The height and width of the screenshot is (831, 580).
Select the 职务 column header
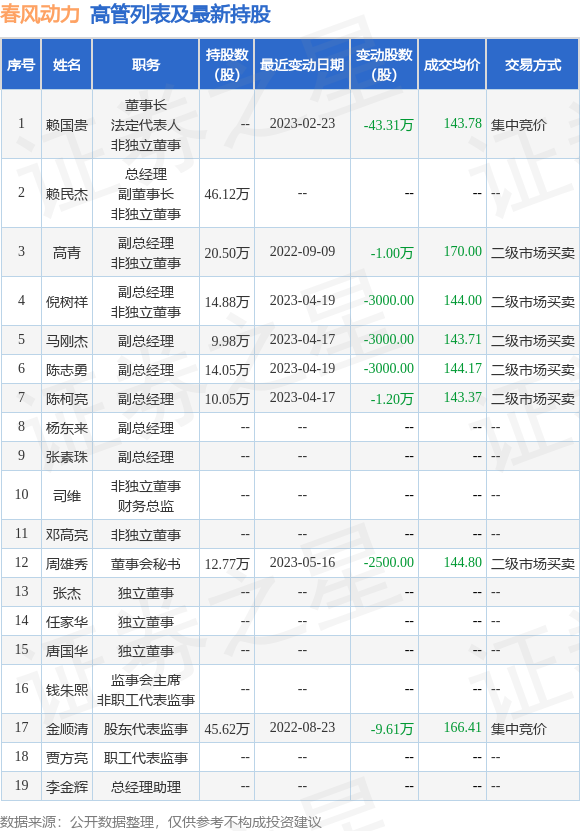(146, 65)
